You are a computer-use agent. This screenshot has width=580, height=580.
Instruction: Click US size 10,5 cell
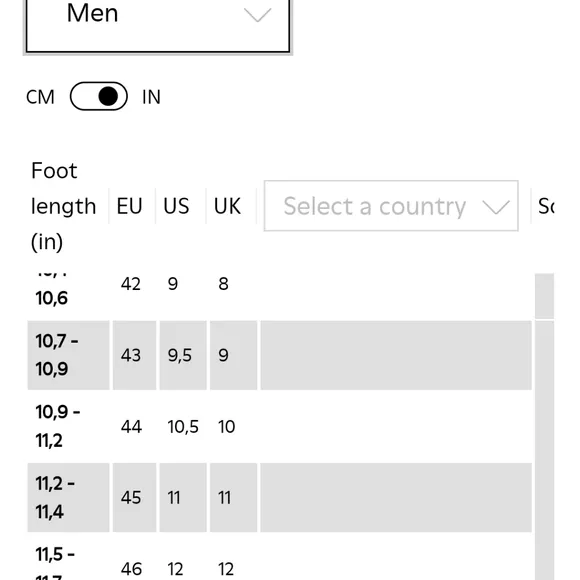pyautogui.click(x=183, y=426)
